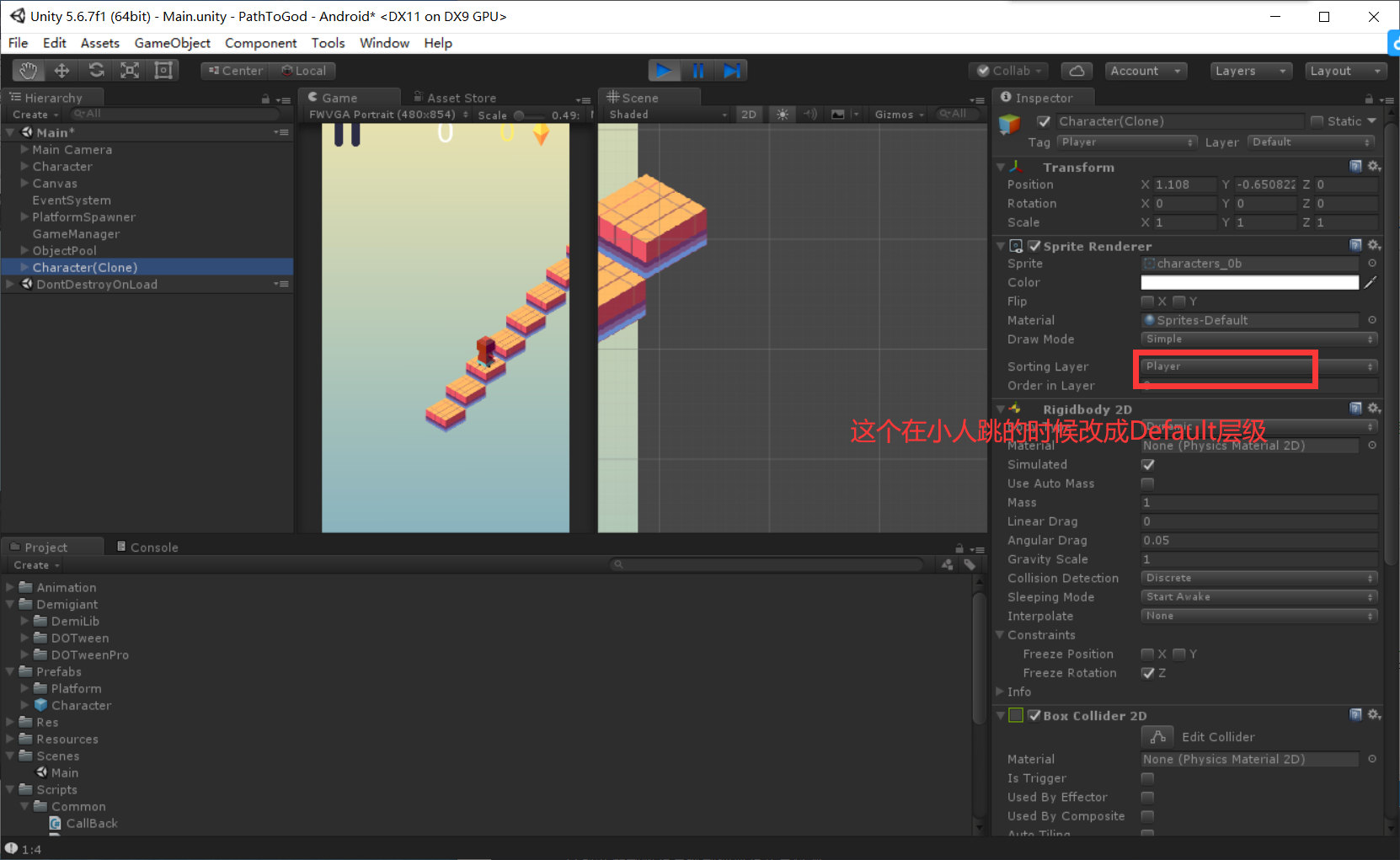Open Layers dropdown in toolbar

click(x=1251, y=71)
